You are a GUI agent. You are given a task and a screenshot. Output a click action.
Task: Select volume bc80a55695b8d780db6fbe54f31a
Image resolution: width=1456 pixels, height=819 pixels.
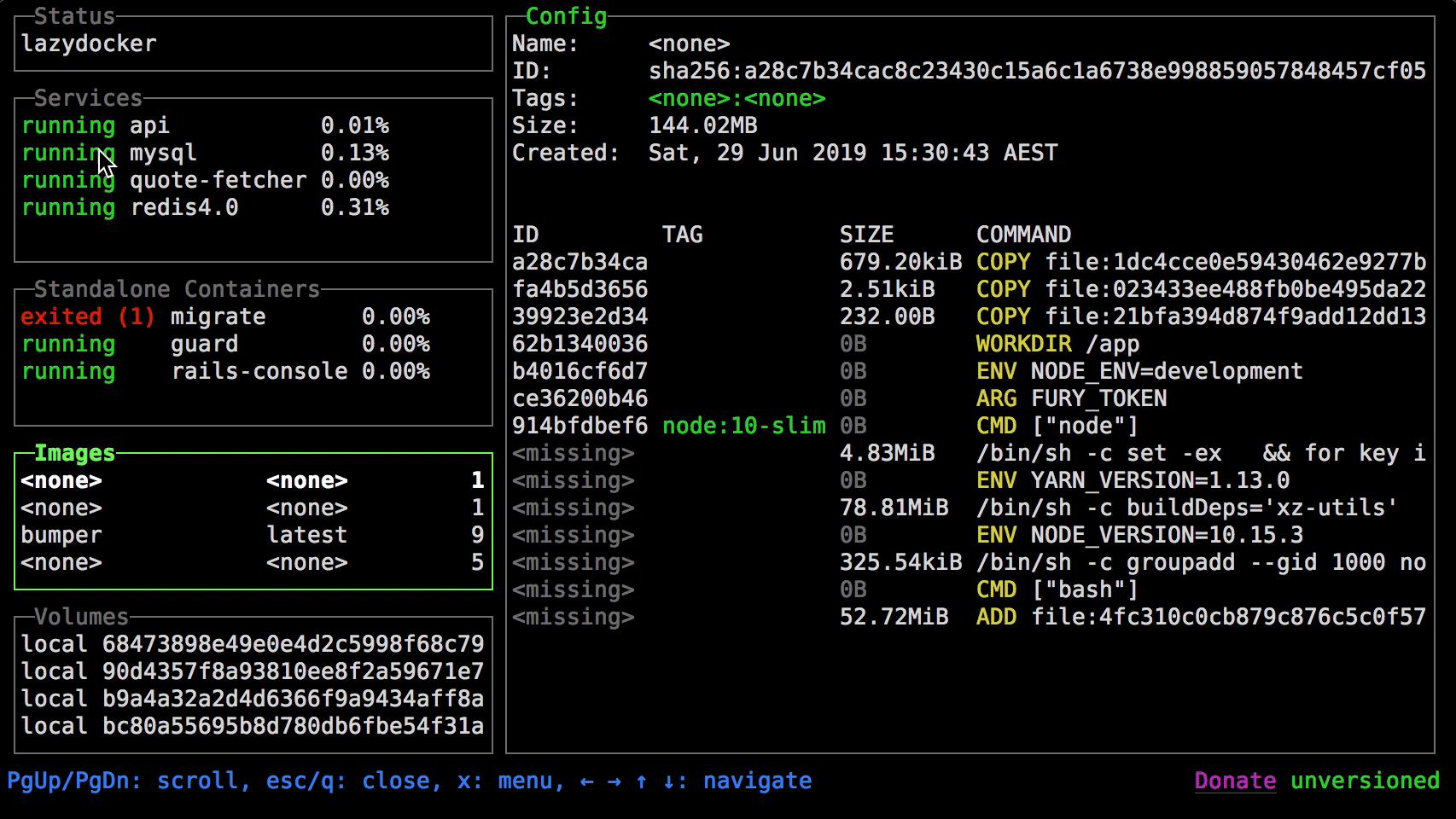point(252,725)
